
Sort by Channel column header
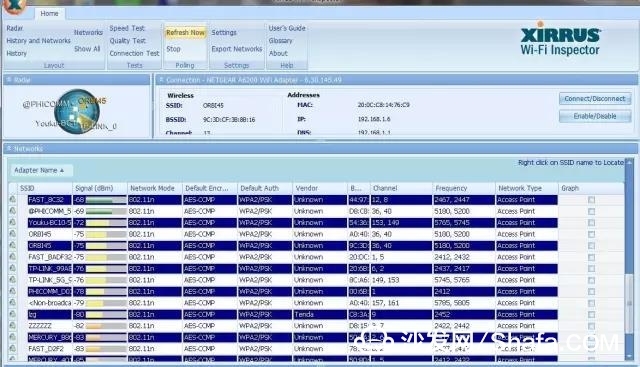[x=401, y=188]
